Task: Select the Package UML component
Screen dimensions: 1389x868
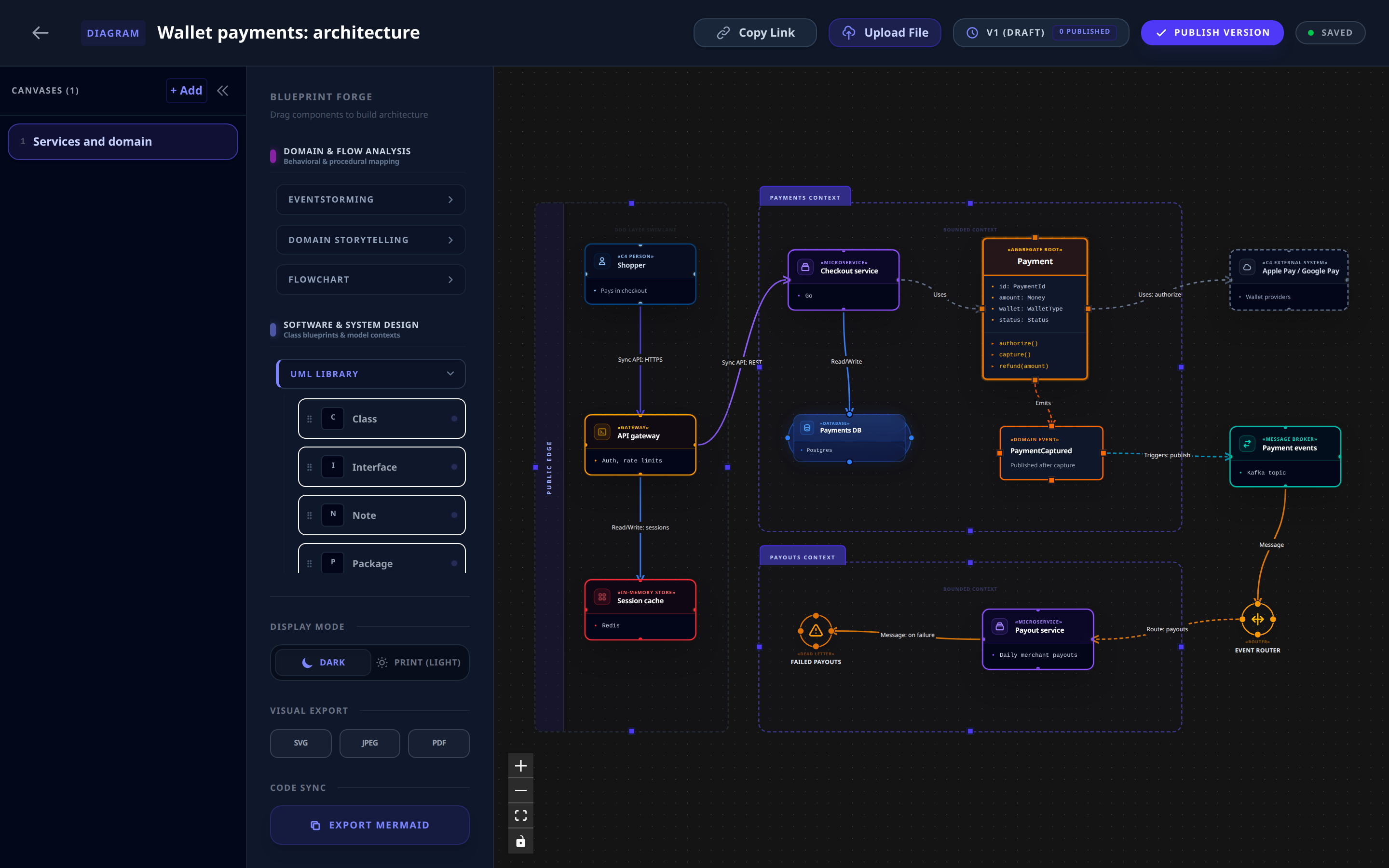Action: tap(381, 558)
